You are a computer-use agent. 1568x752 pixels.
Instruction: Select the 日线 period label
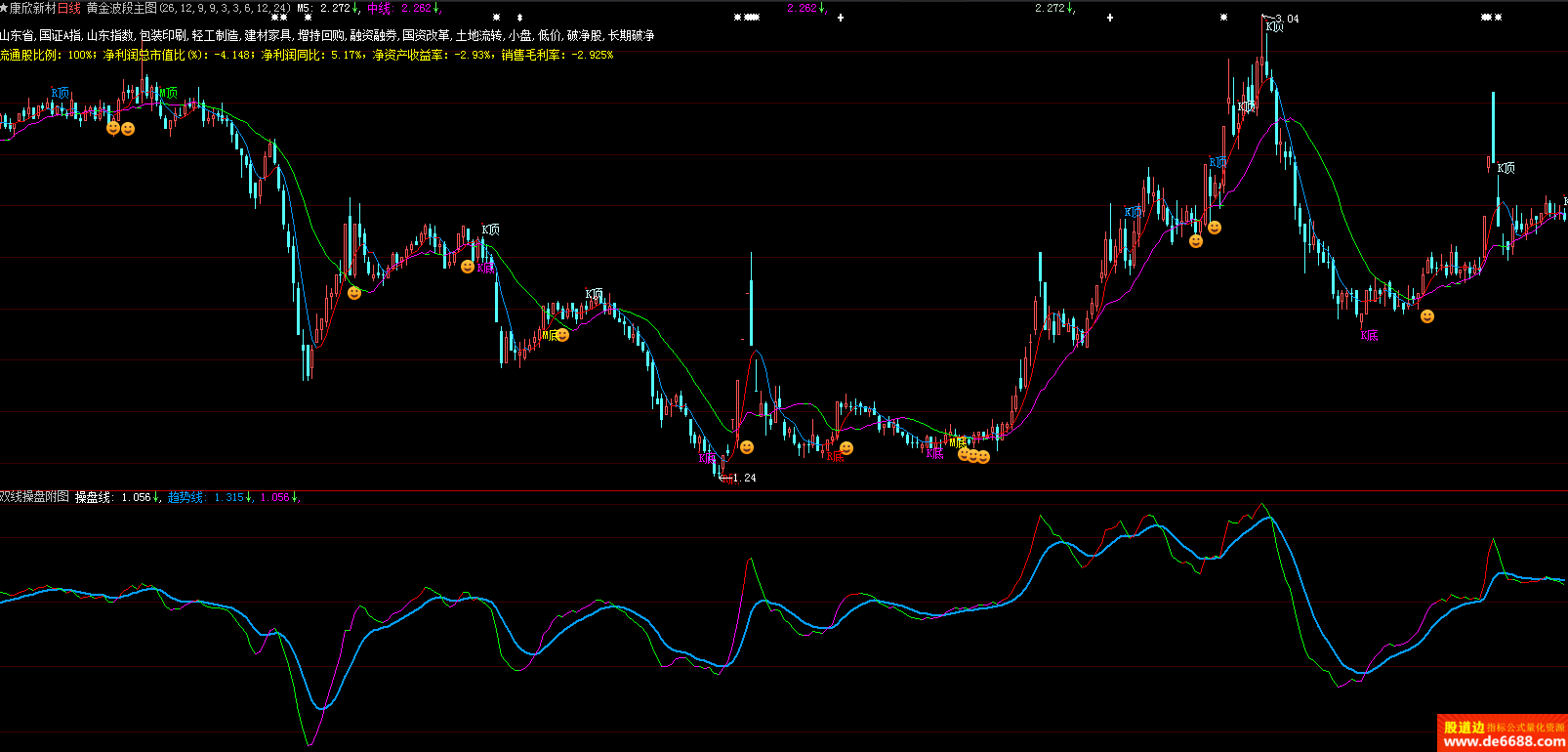tap(69, 8)
